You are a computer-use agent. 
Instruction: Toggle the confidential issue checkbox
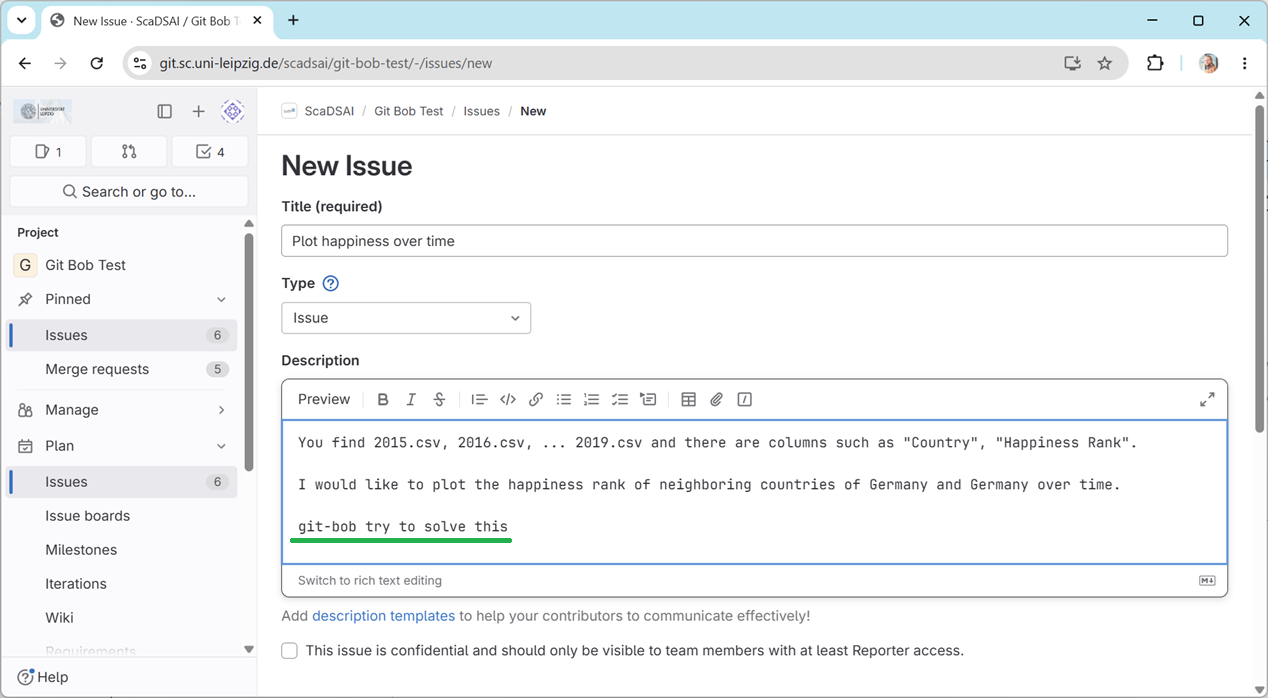pyautogui.click(x=290, y=651)
